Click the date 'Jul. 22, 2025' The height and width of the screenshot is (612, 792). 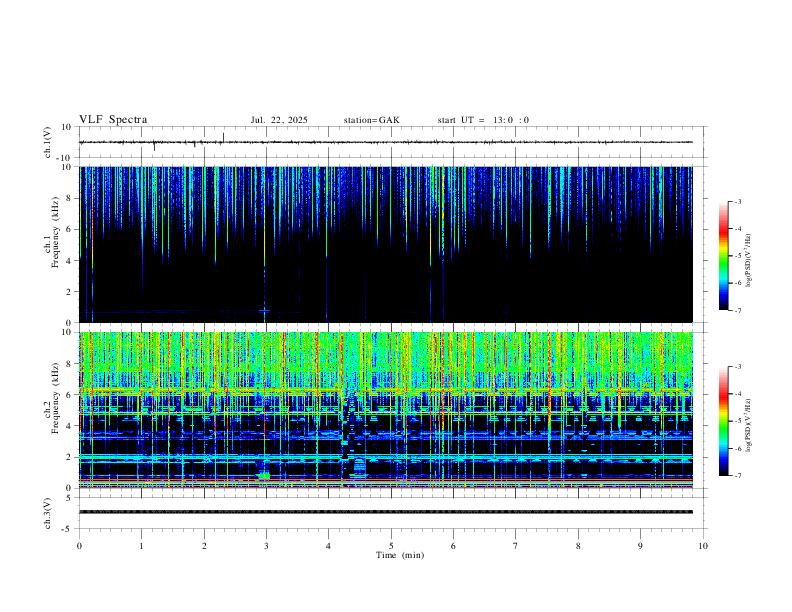pyautogui.click(x=279, y=120)
